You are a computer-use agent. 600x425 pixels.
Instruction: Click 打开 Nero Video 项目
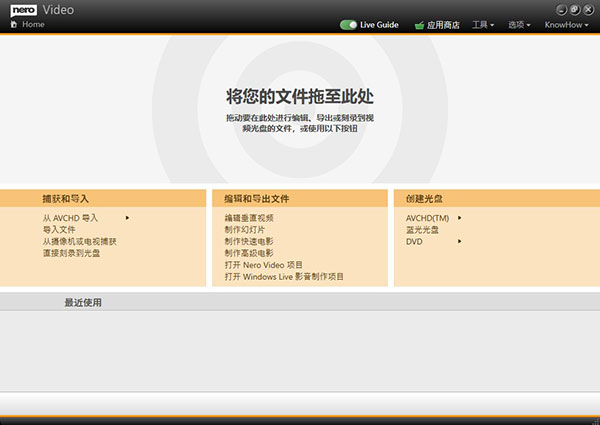pos(264,265)
